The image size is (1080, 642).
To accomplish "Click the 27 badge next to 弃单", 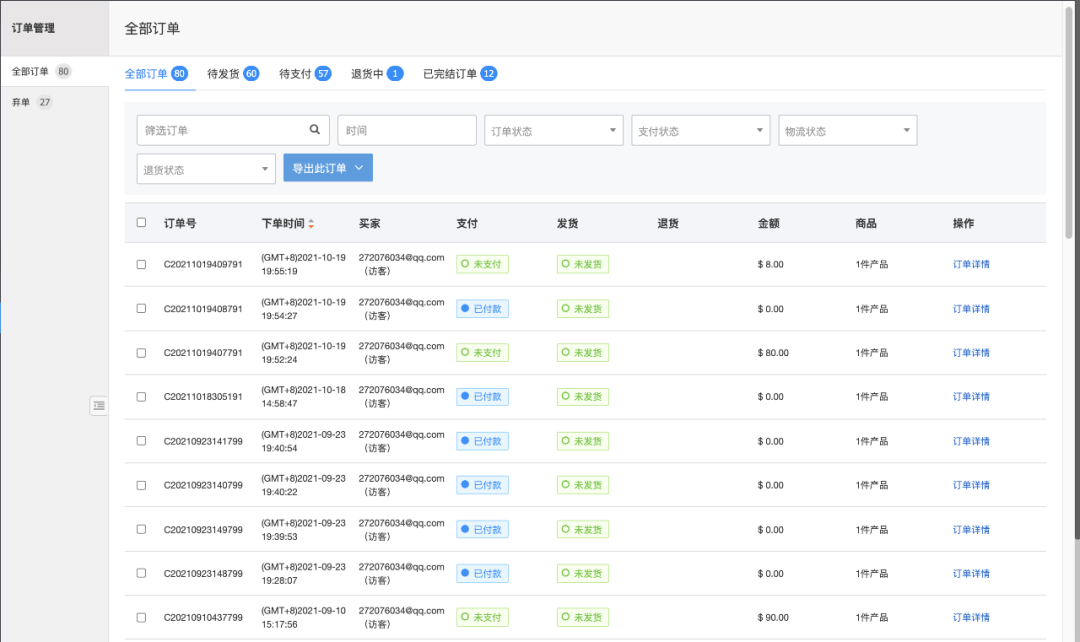I will [45, 102].
